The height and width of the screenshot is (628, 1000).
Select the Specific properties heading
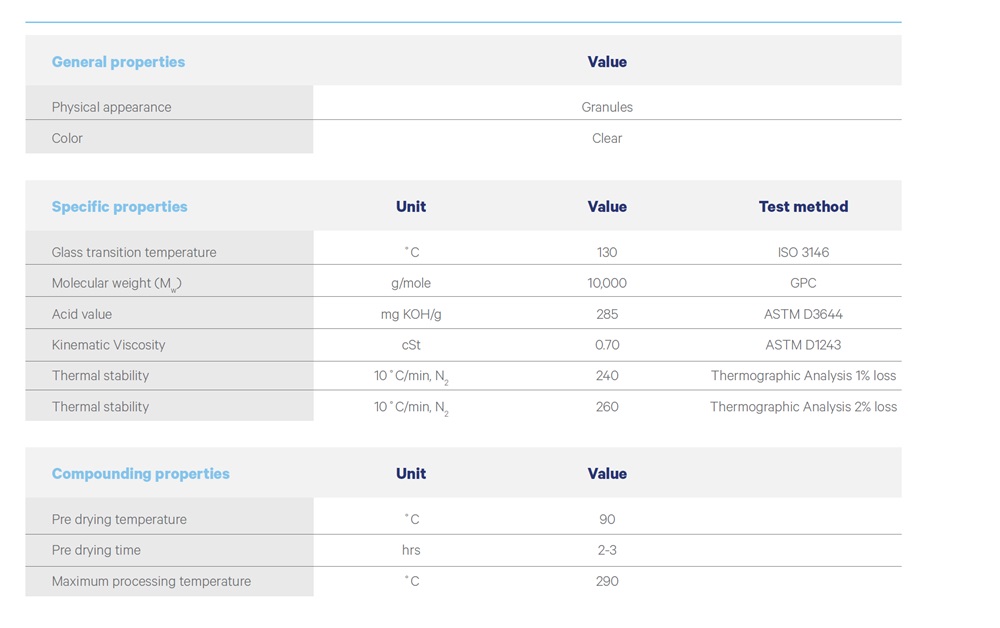(119, 207)
